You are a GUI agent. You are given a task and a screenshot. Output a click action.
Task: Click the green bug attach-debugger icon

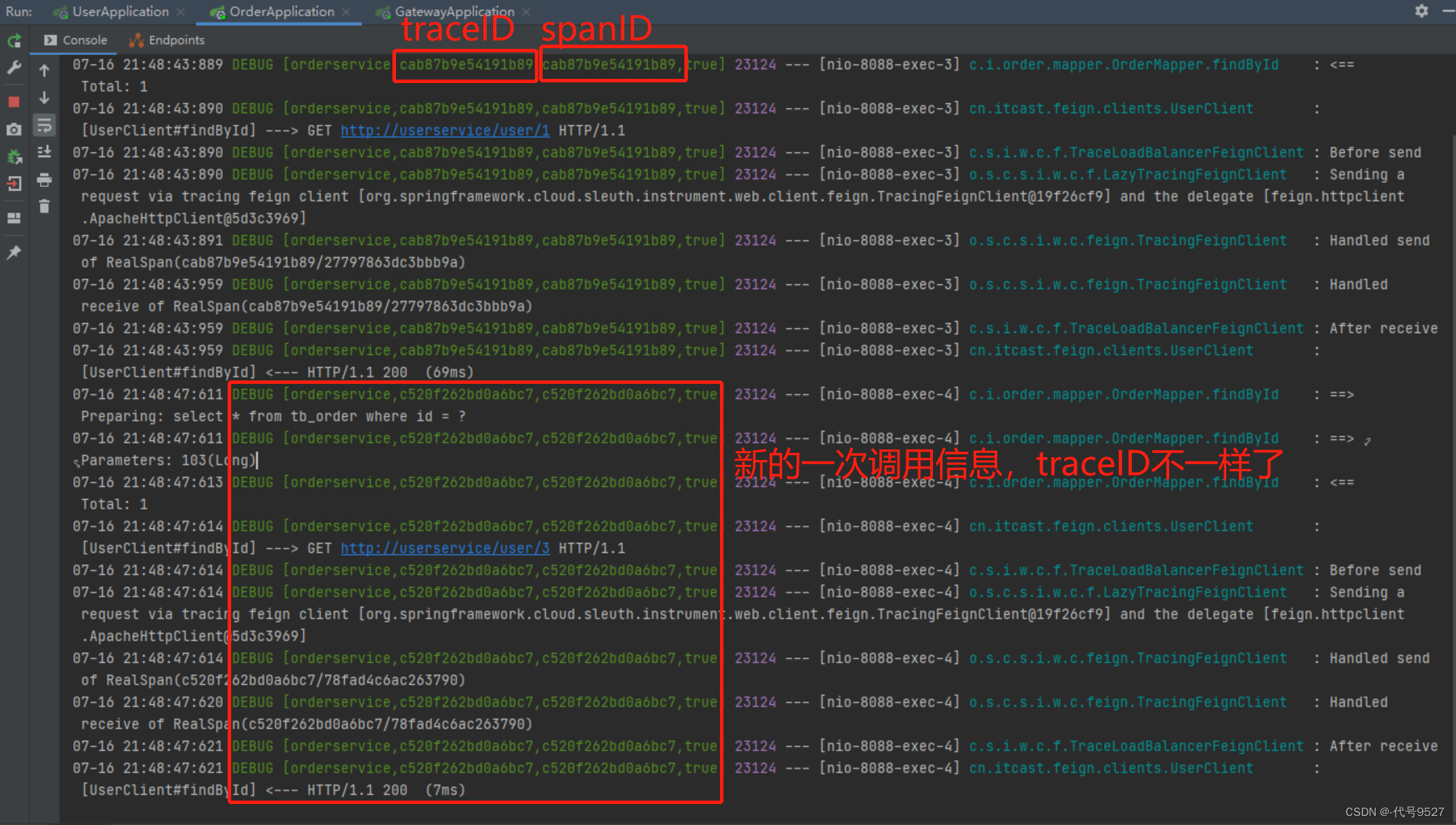coord(14,157)
